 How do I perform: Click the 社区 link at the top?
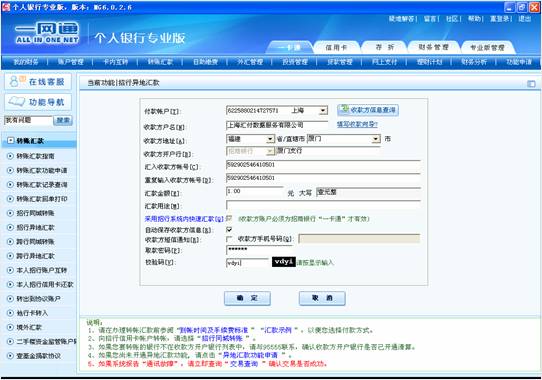click(452, 19)
